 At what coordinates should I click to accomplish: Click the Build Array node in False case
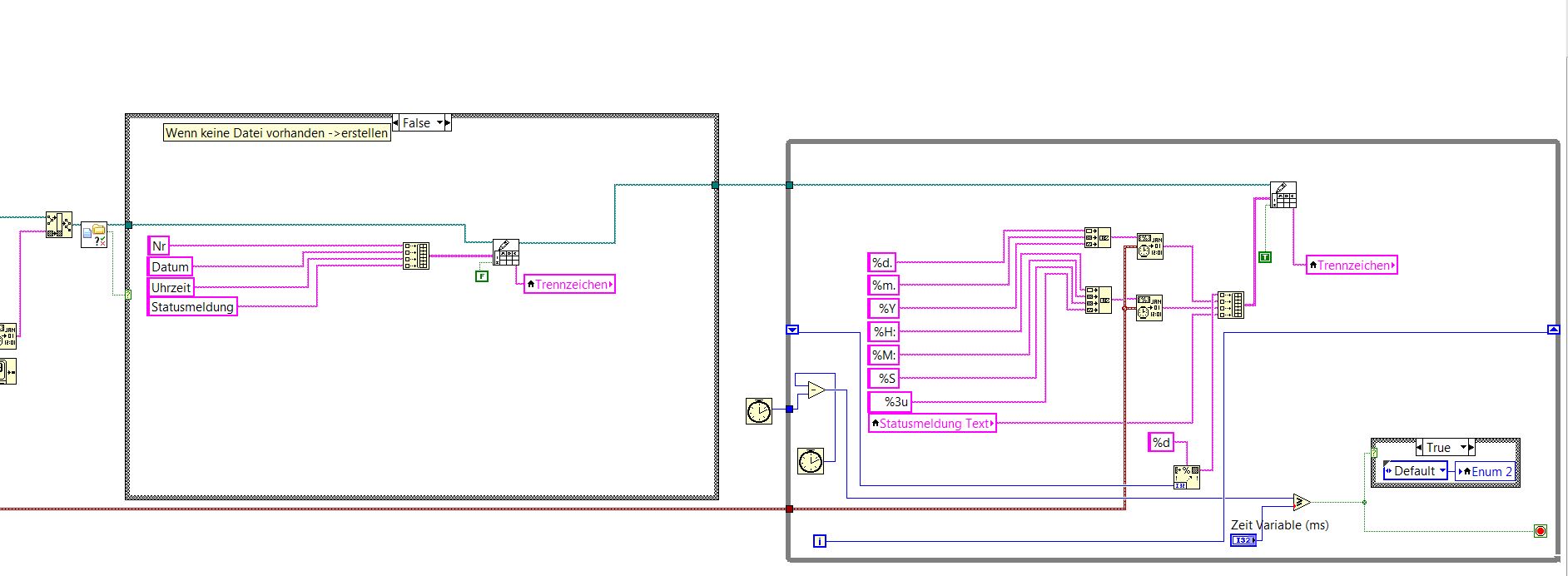(416, 256)
